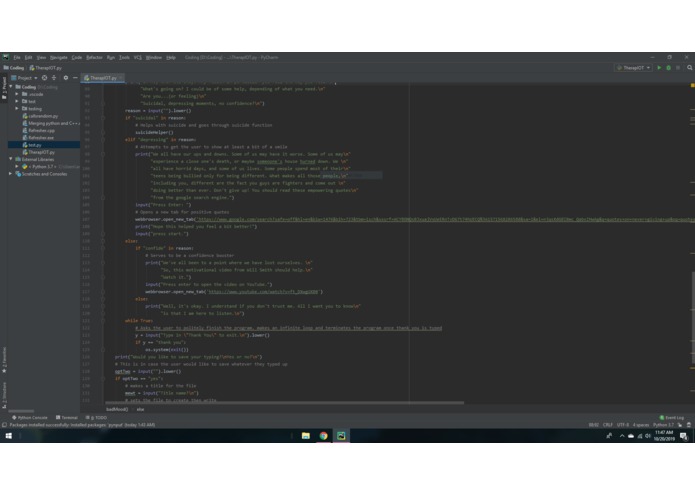Expand the test folder
The image size is (695, 494).
(x=17, y=101)
